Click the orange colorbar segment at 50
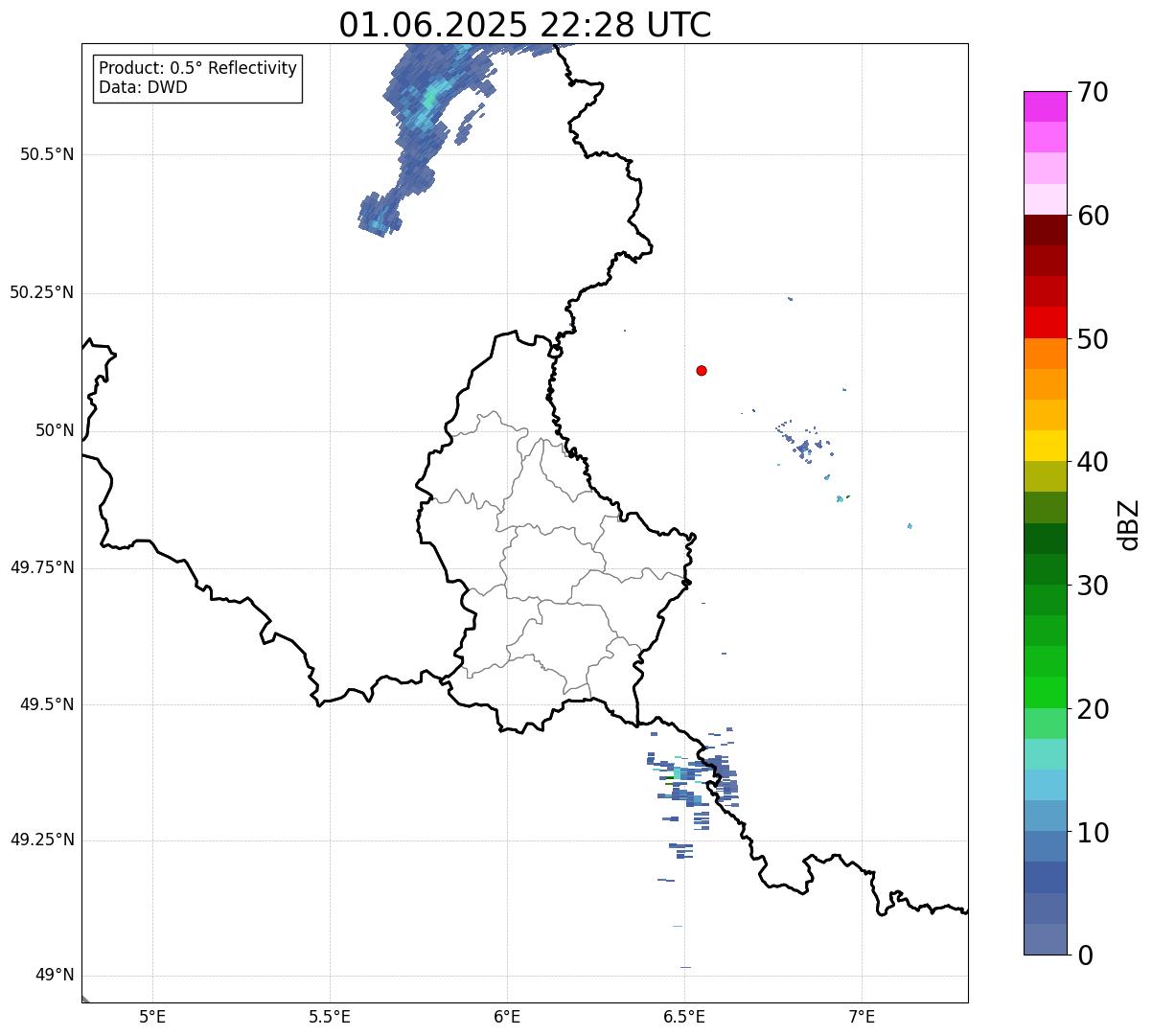 (x=1045, y=354)
